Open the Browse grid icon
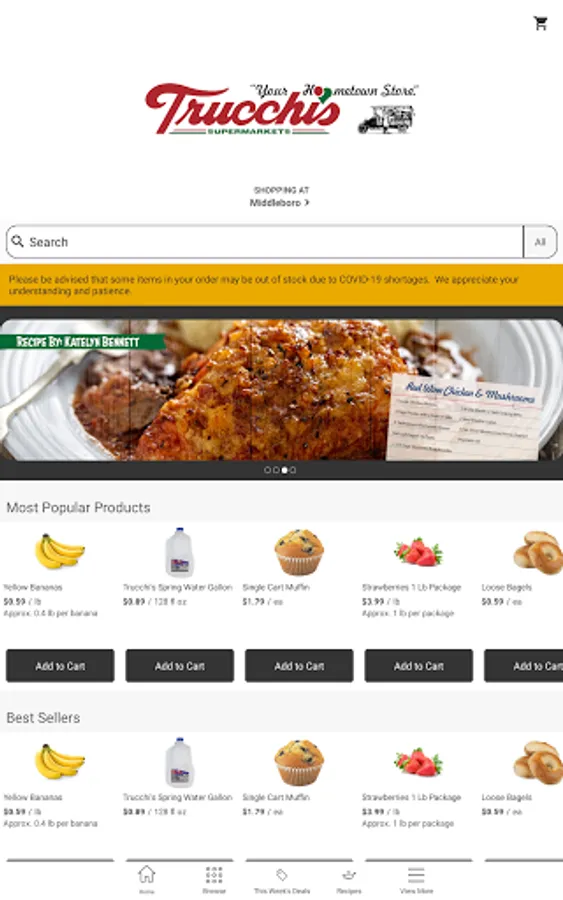The image size is (563, 900). (214, 875)
